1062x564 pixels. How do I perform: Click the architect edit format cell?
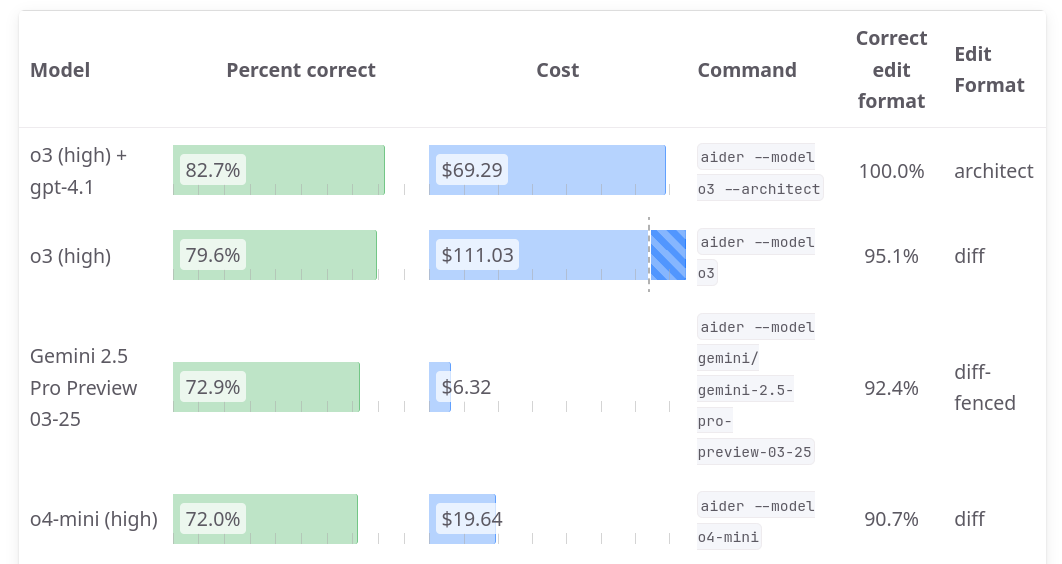[x=994, y=171]
